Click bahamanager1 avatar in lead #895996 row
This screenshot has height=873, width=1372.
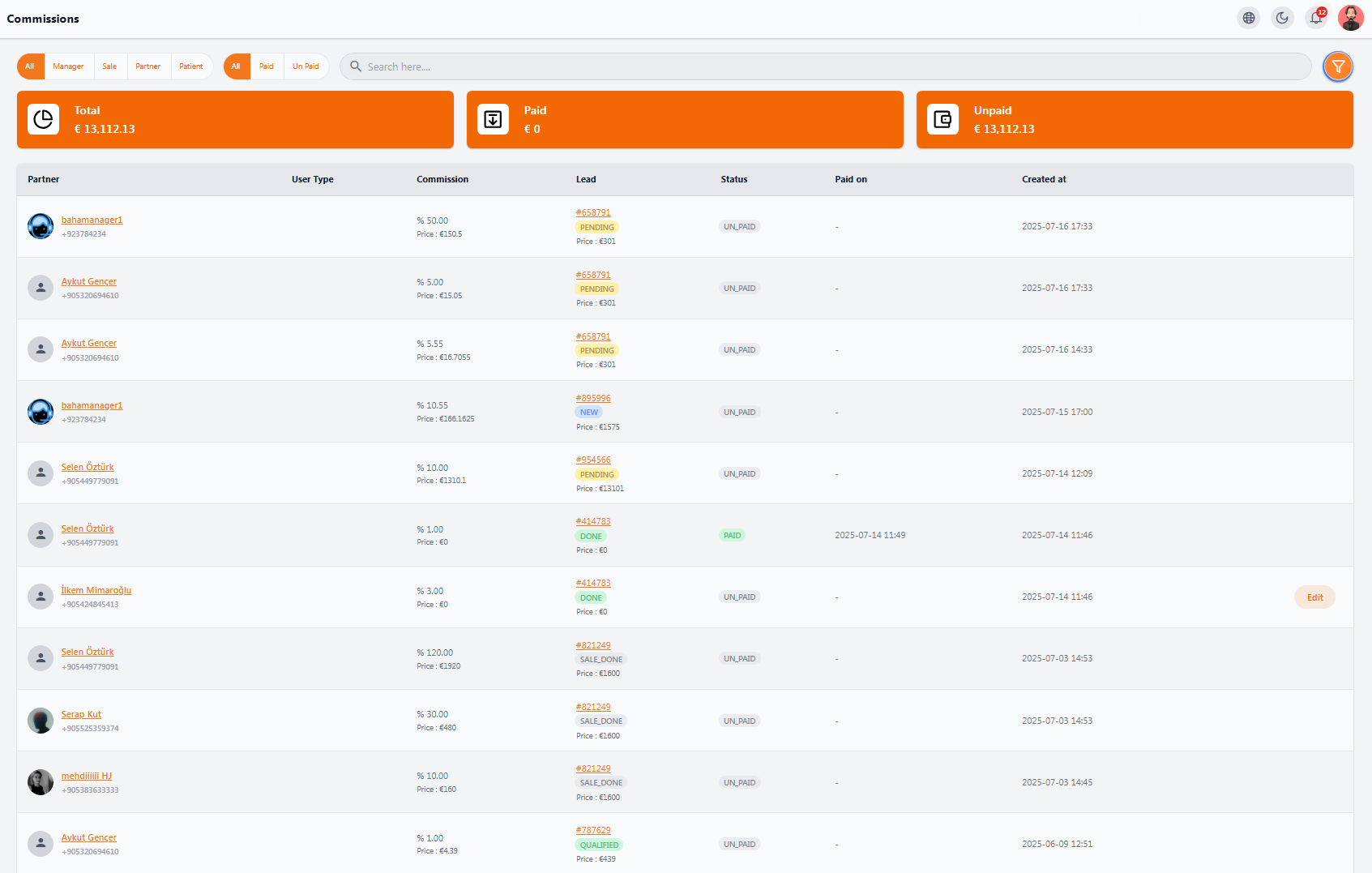pyautogui.click(x=41, y=412)
